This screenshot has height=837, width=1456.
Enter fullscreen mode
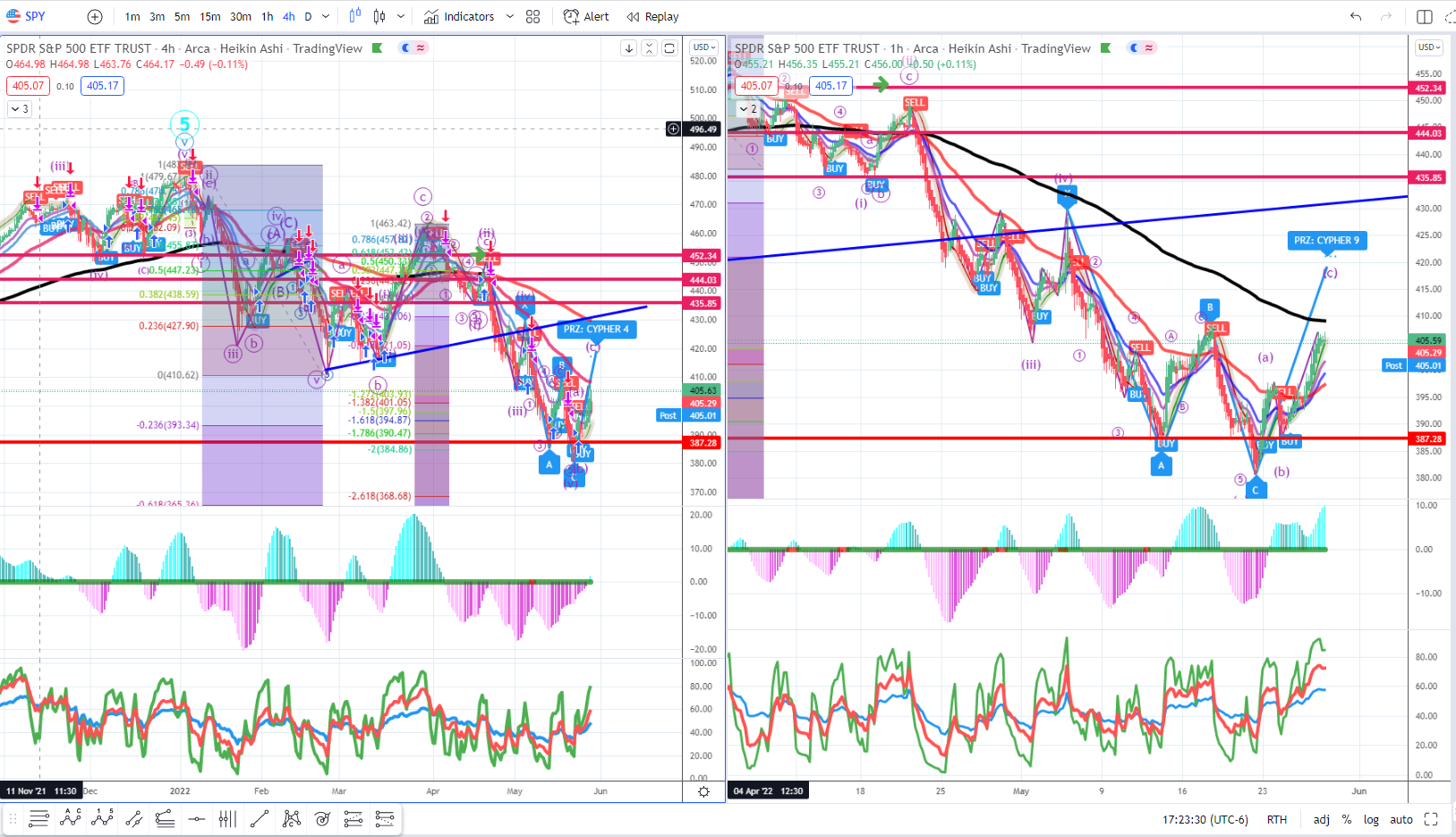pos(1431,819)
